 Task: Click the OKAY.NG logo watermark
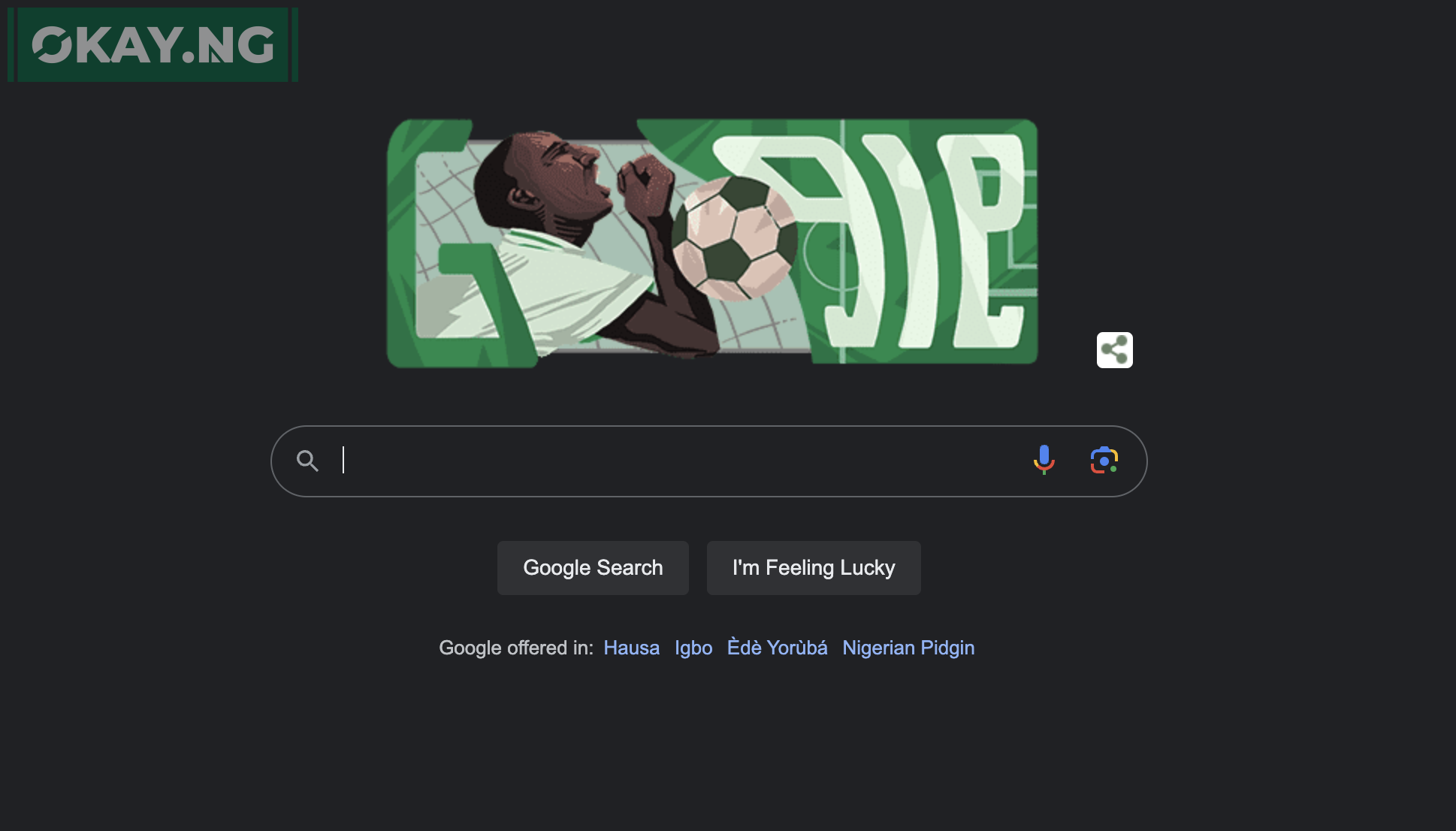tap(153, 45)
